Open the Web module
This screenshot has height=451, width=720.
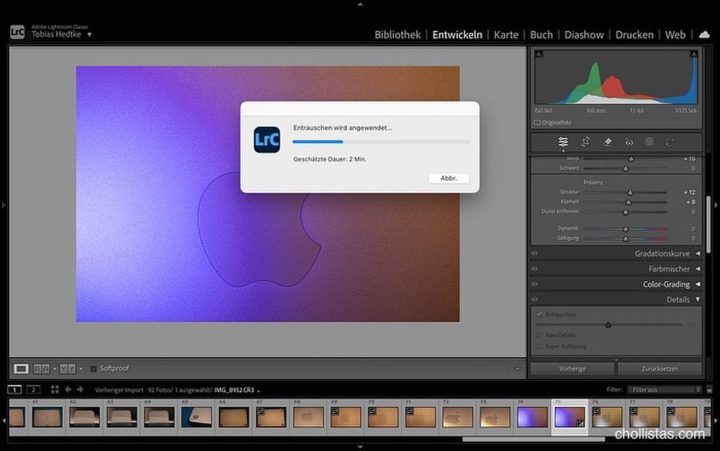click(675, 35)
